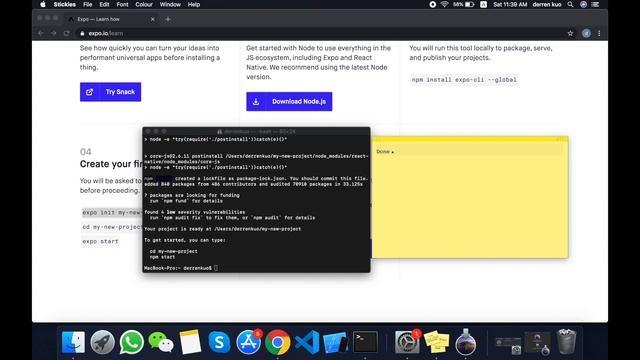640x360 pixels.
Task: Open the derren kuo user menu
Action: (x=547, y=4)
